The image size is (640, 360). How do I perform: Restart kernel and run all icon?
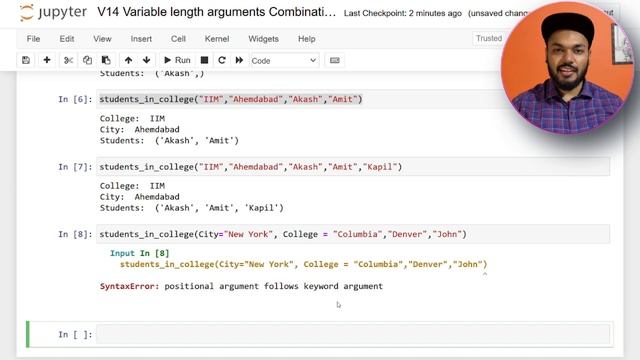pos(239,60)
